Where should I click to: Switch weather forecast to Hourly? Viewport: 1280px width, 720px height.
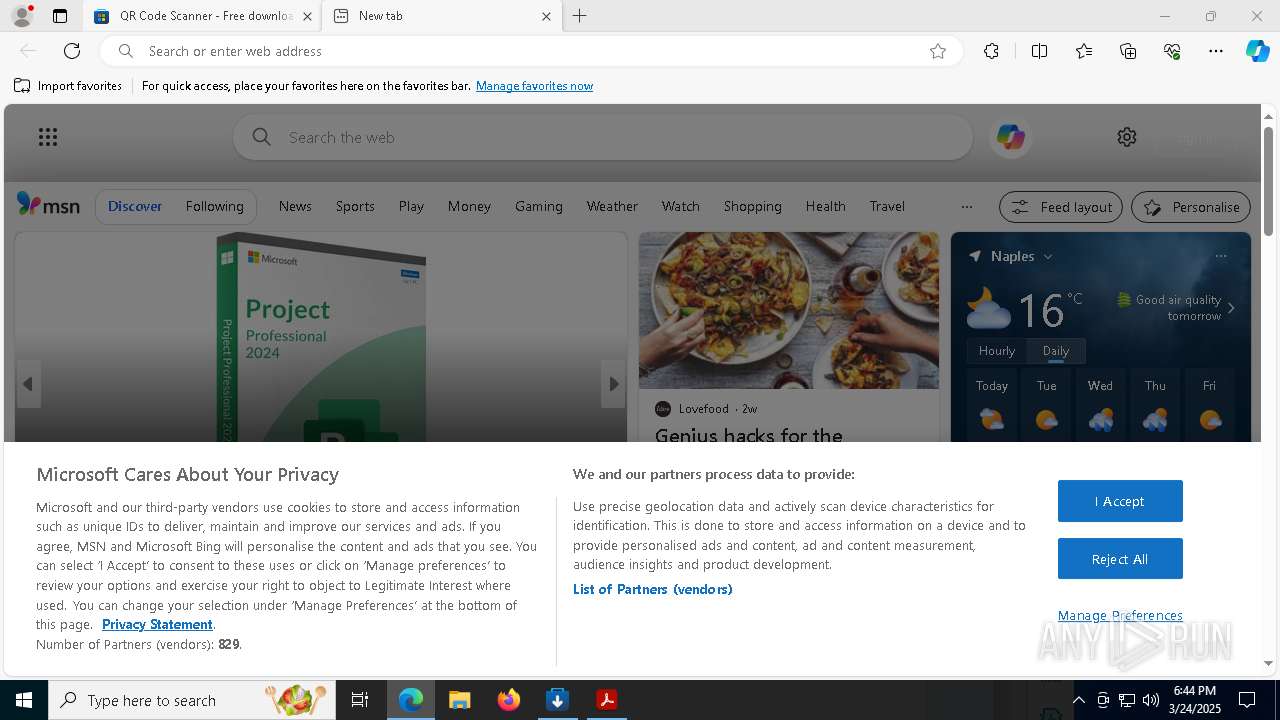point(997,351)
